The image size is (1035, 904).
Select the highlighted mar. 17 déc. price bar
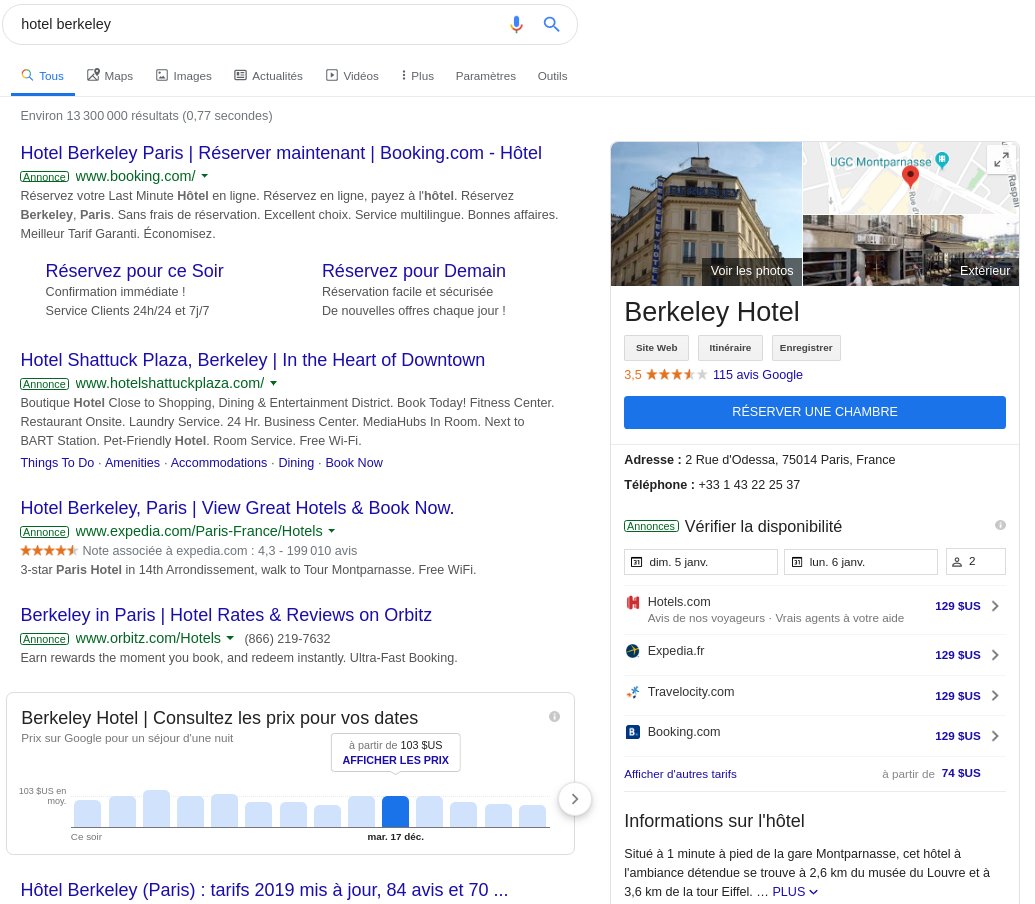tap(395, 812)
